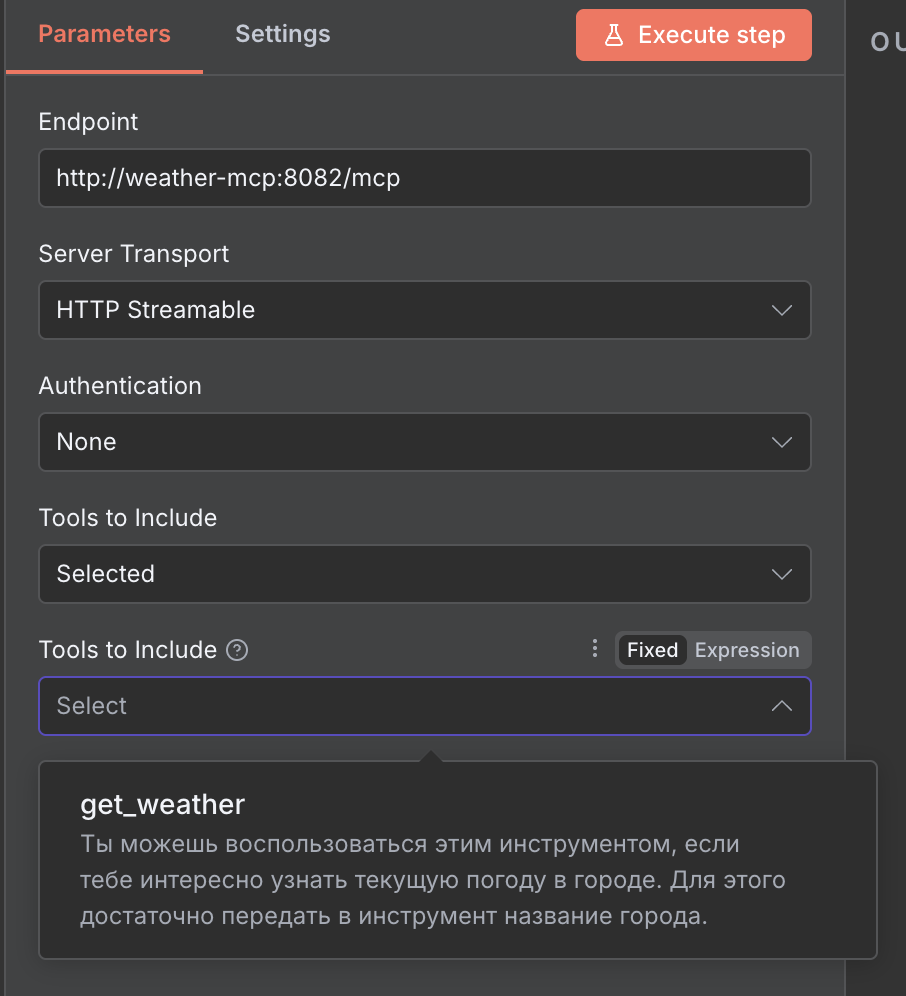Viewport: 906px width, 996px height.
Task: Click the help icon beside Tools to Include
Action: [237, 650]
